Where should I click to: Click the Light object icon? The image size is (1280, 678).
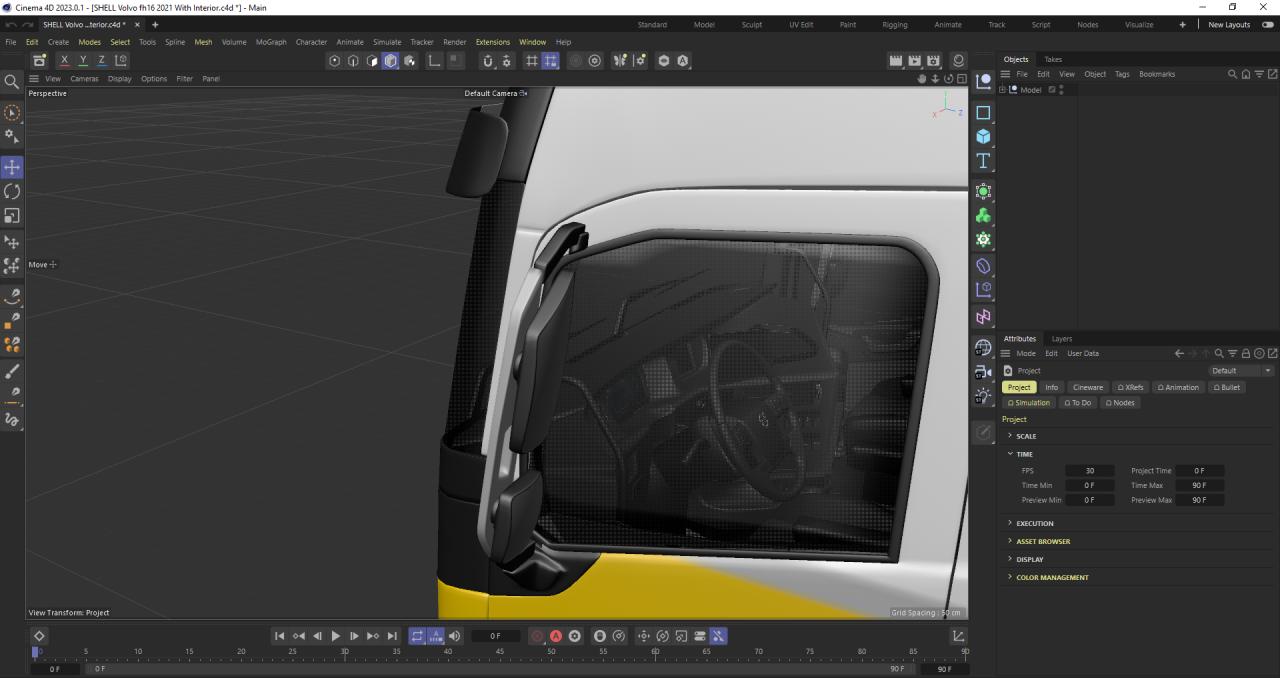[983, 396]
